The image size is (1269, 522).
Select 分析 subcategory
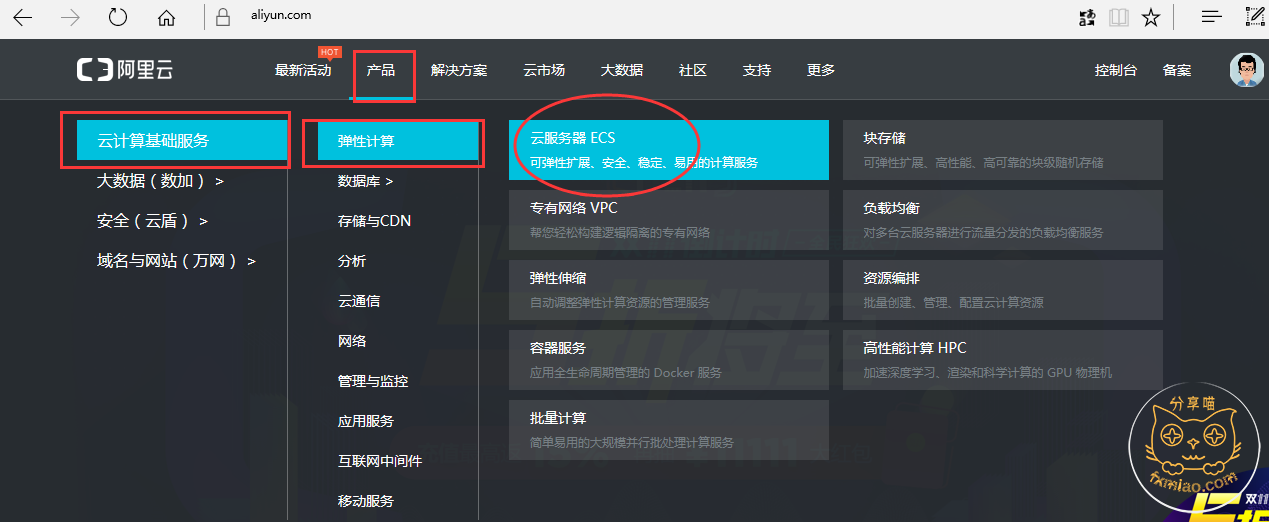click(x=352, y=261)
